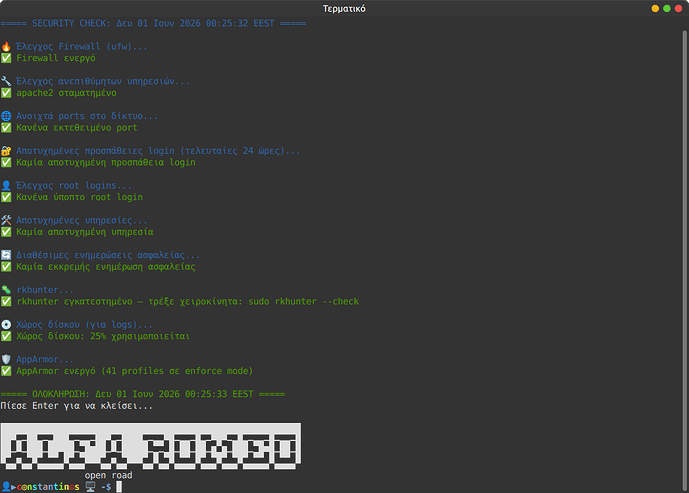Click the text 'AppArmor...' heading
The width and height of the screenshot is (689, 493).
[45, 359]
